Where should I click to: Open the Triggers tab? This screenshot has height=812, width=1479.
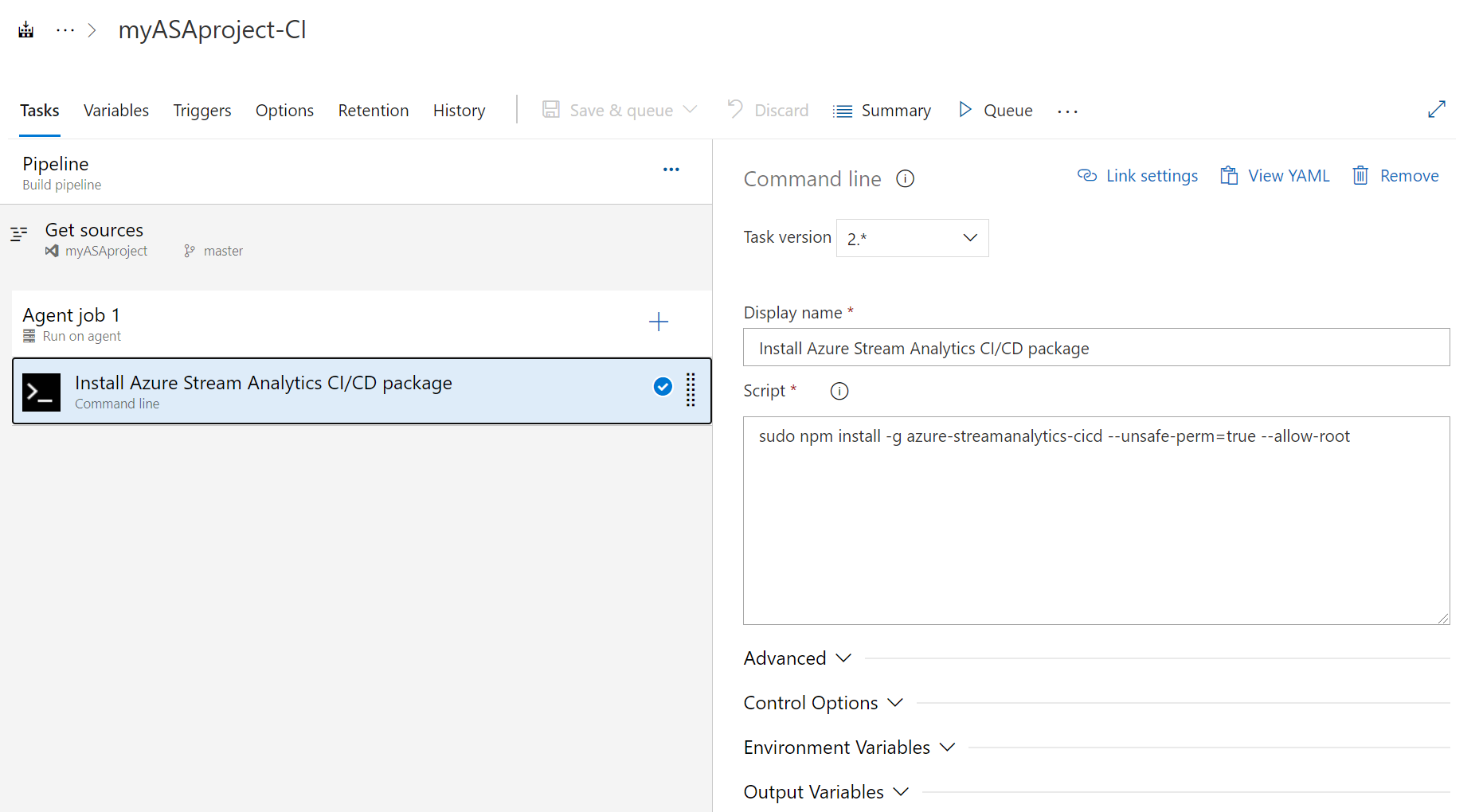click(x=202, y=111)
